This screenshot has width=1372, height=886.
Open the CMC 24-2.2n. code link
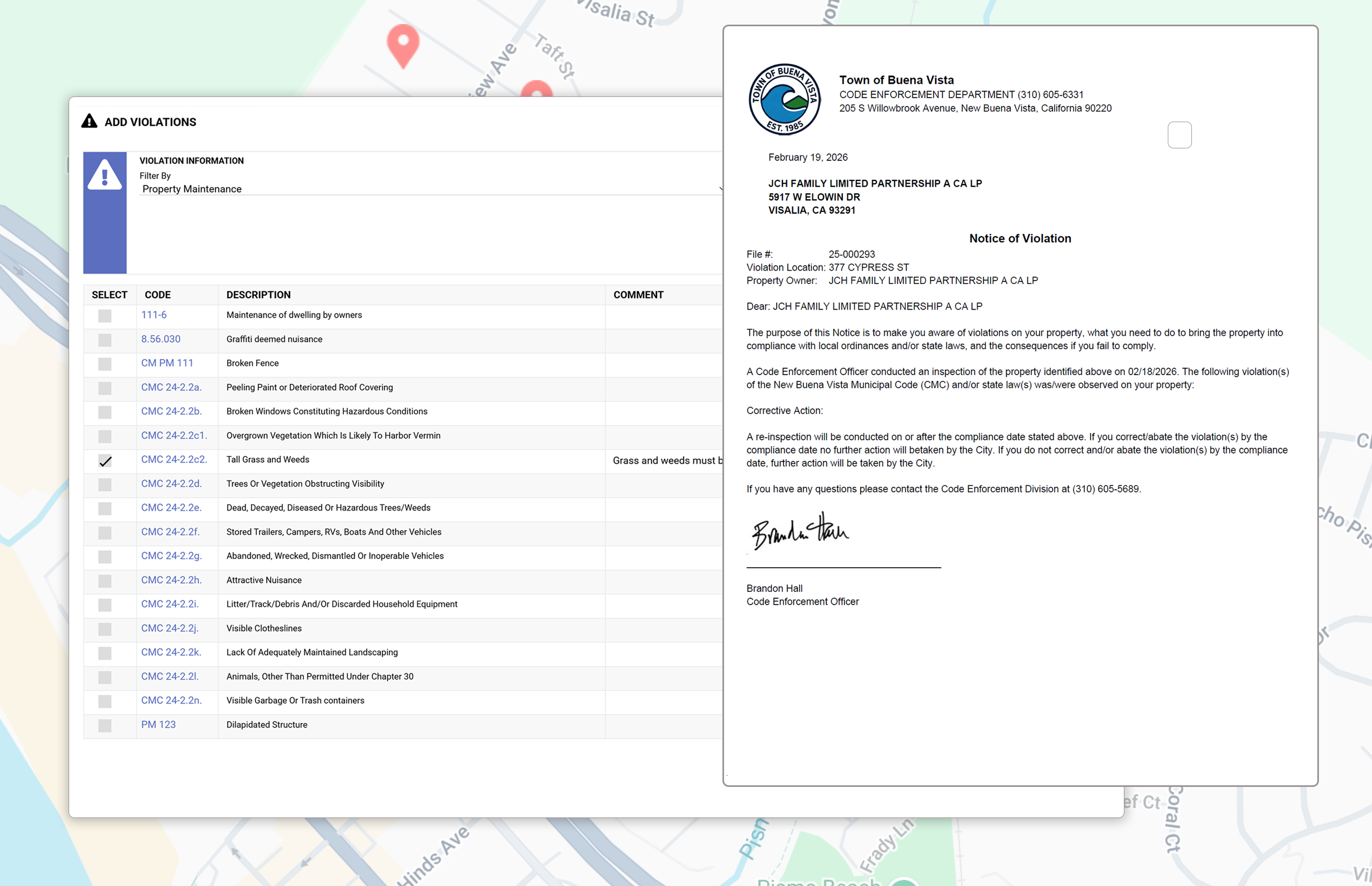(171, 700)
